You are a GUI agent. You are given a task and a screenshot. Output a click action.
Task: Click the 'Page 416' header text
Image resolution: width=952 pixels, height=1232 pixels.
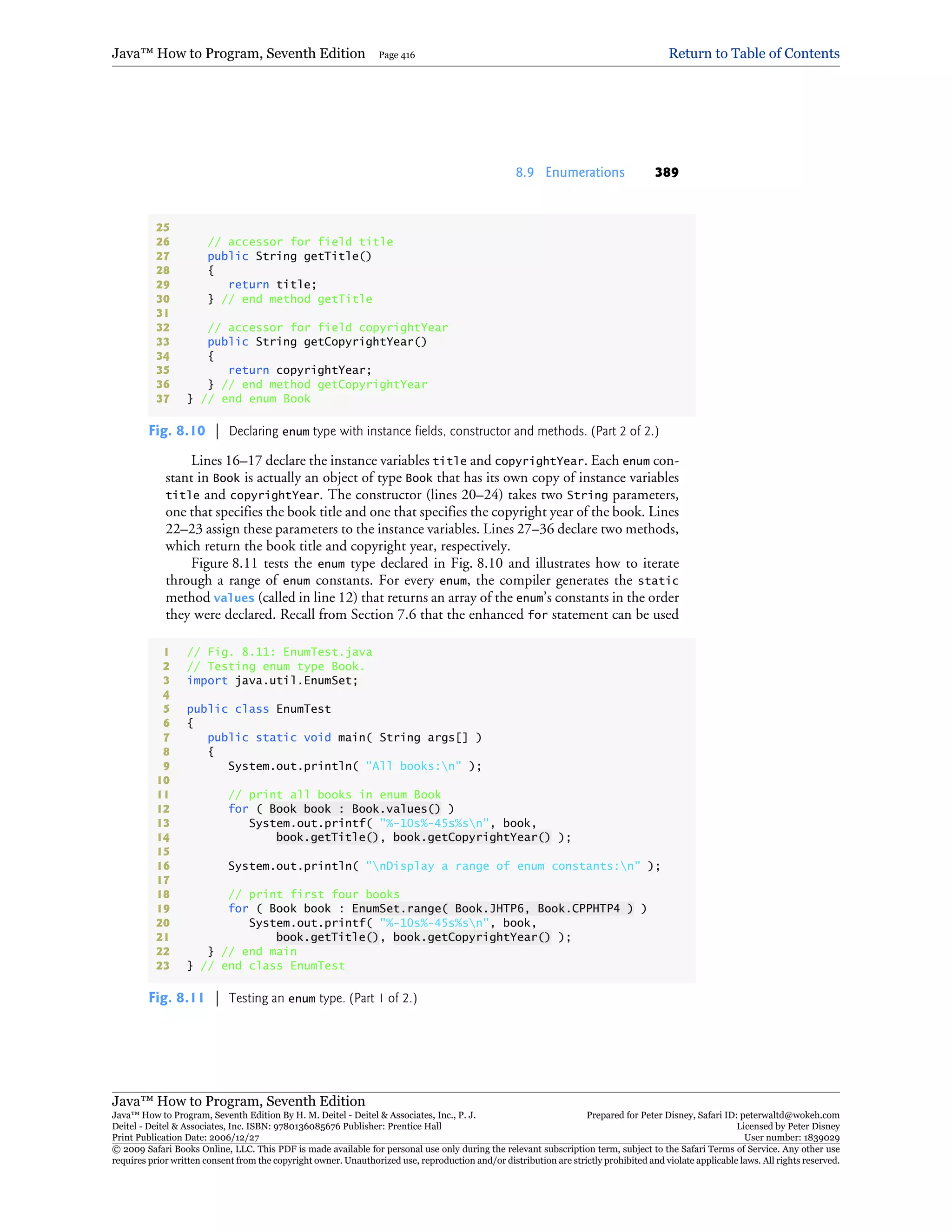click(x=397, y=55)
